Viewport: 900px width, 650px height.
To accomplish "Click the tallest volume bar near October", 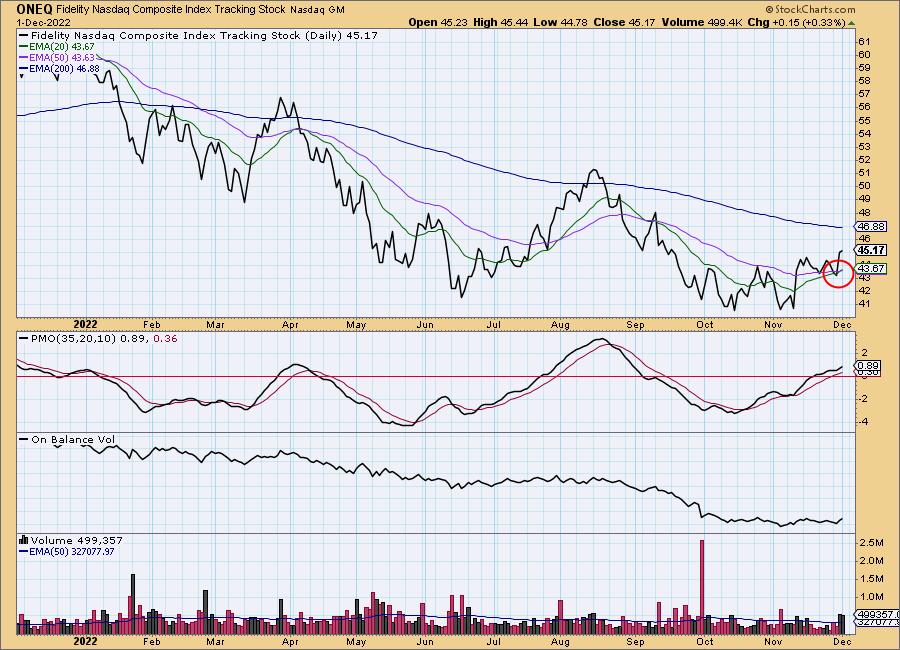I will [701, 587].
